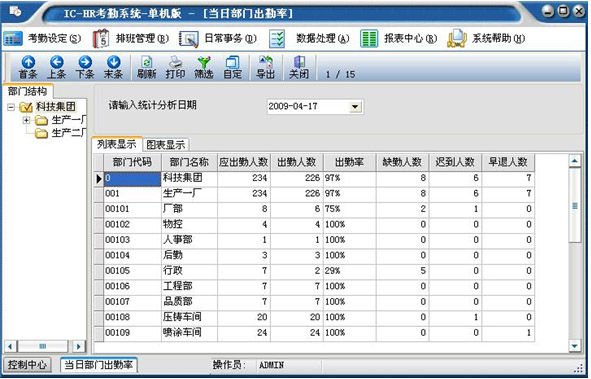This screenshot has height=379, width=591.
Task: Click the 29% attendance rate cell
Action: [349, 271]
